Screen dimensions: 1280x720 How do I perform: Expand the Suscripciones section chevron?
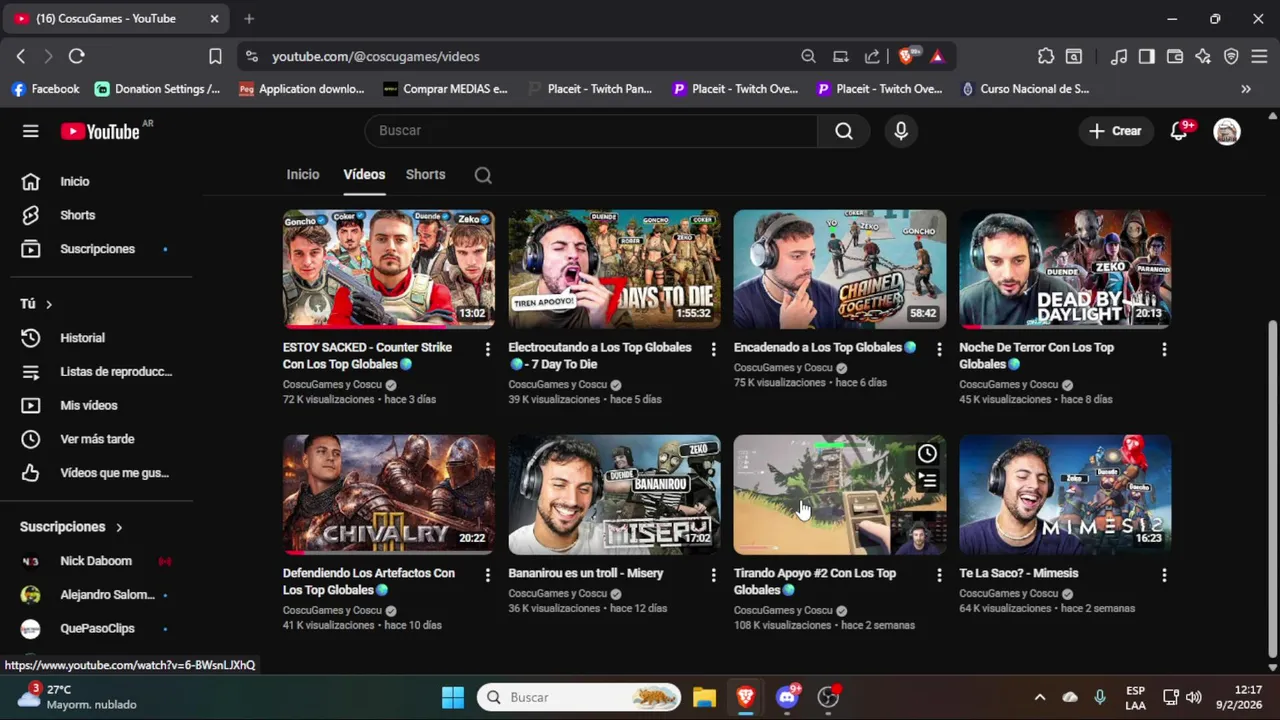(x=119, y=527)
